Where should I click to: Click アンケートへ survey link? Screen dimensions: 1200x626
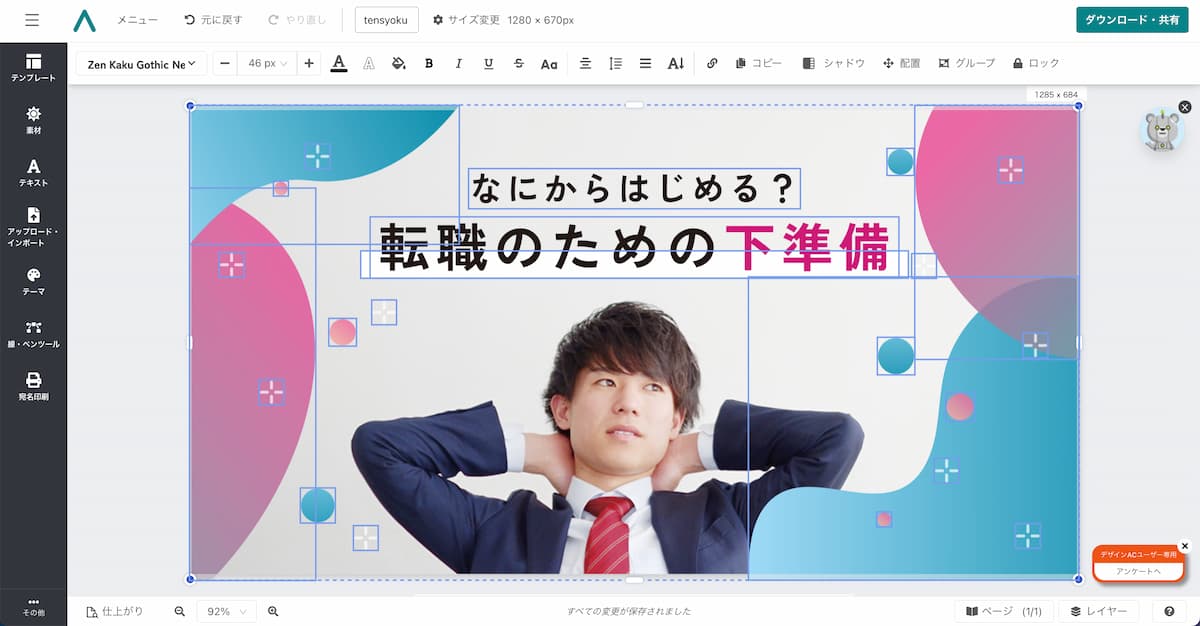point(1140,571)
